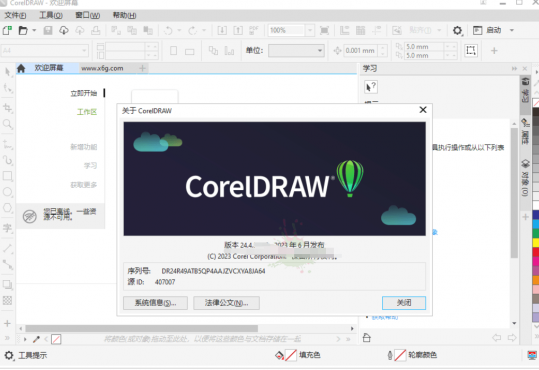This screenshot has width=539, height=370.
Task: Click the New document icon
Action: pyautogui.click(x=7, y=31)
